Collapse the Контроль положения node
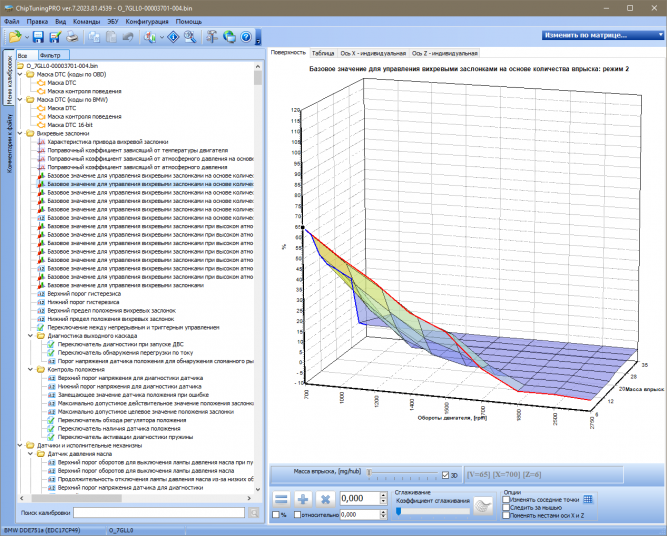 (x=31, y=369)
